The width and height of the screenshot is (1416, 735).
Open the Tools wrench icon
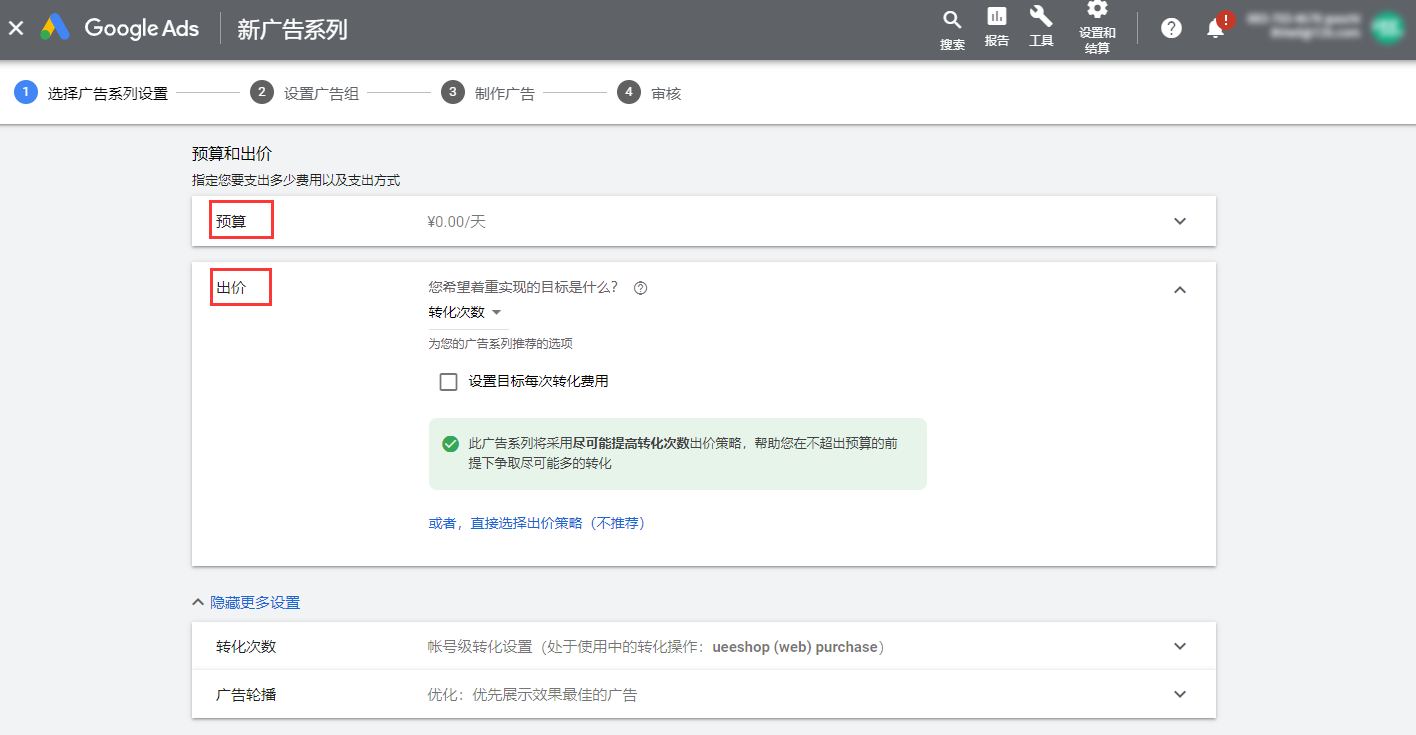coord(1041,17)
